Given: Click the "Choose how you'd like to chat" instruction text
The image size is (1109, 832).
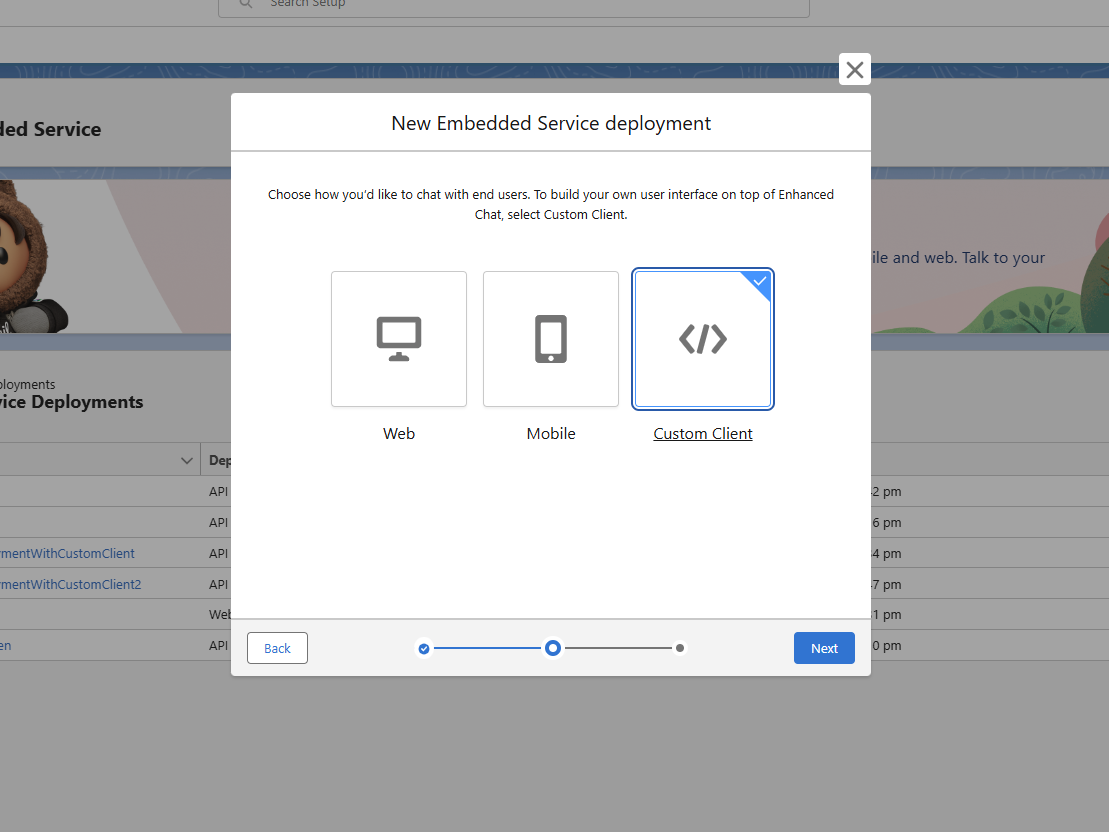Looking at the screenshot, I should (x=551, y=204).
